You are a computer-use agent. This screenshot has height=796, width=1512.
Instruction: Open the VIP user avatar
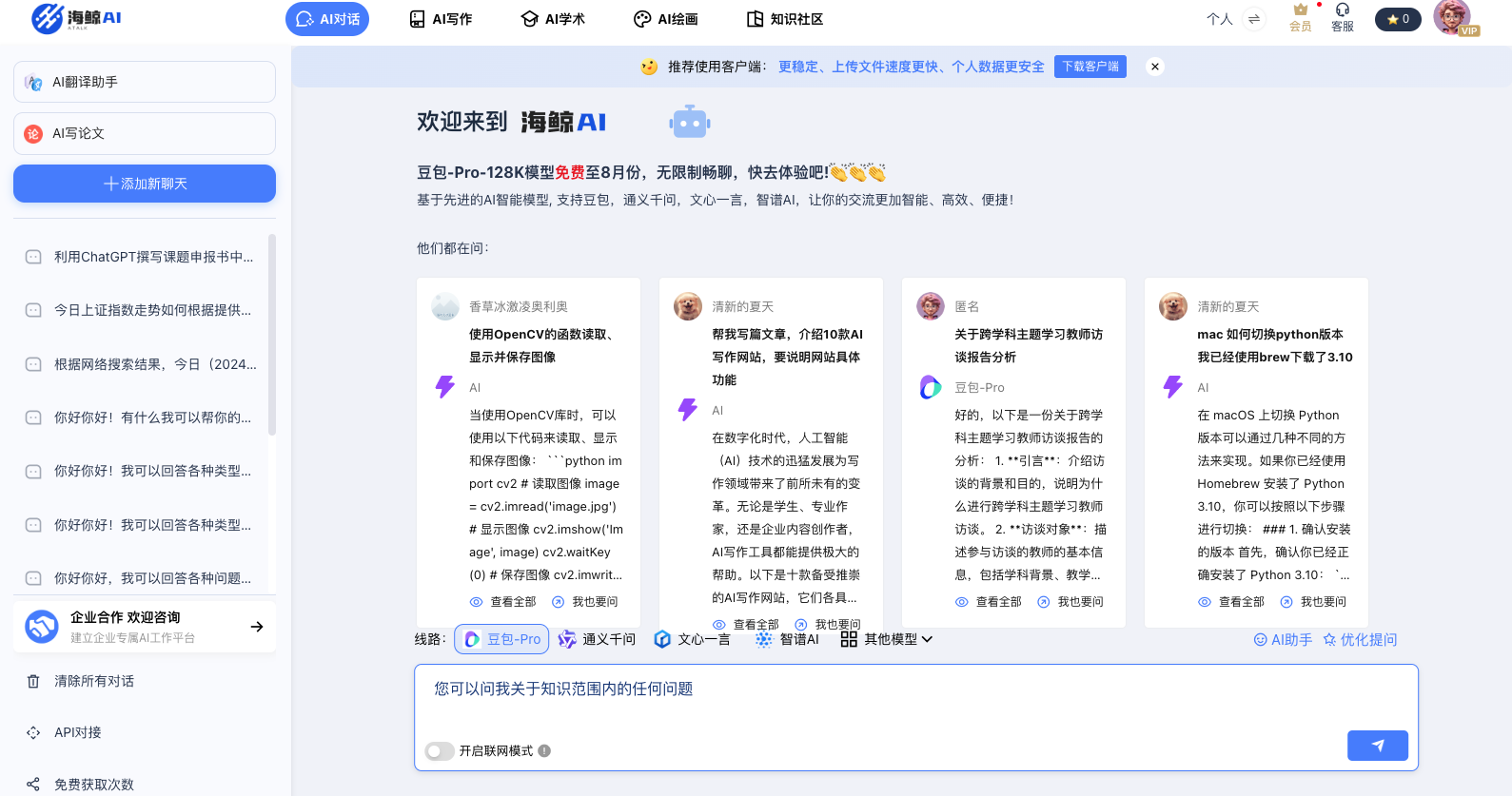click(1453, 17)
